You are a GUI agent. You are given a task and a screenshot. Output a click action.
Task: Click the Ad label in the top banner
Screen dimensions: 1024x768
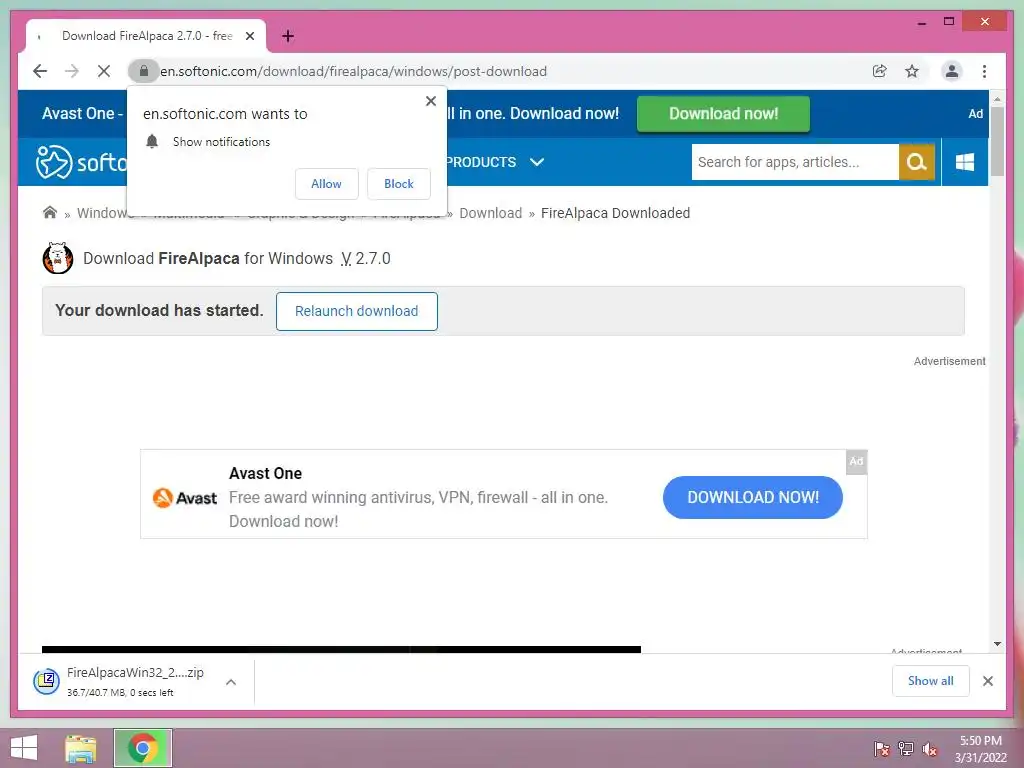[x=975, y=114]
